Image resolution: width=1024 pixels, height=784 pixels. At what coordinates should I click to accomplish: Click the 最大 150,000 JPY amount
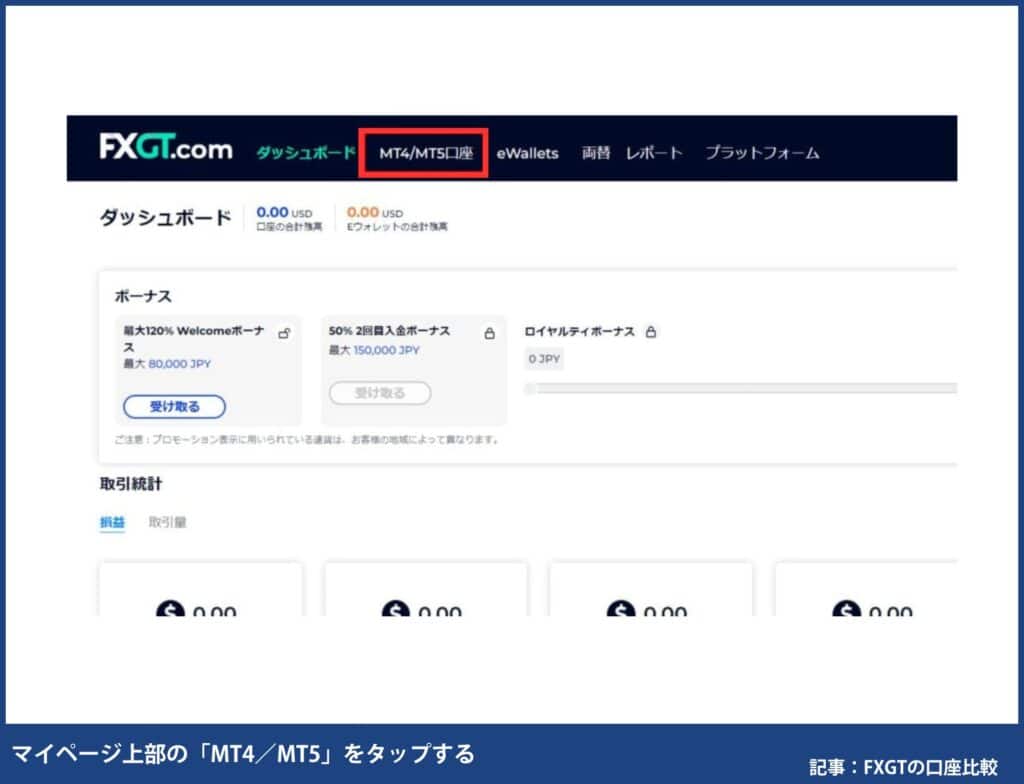pos(374,350)
